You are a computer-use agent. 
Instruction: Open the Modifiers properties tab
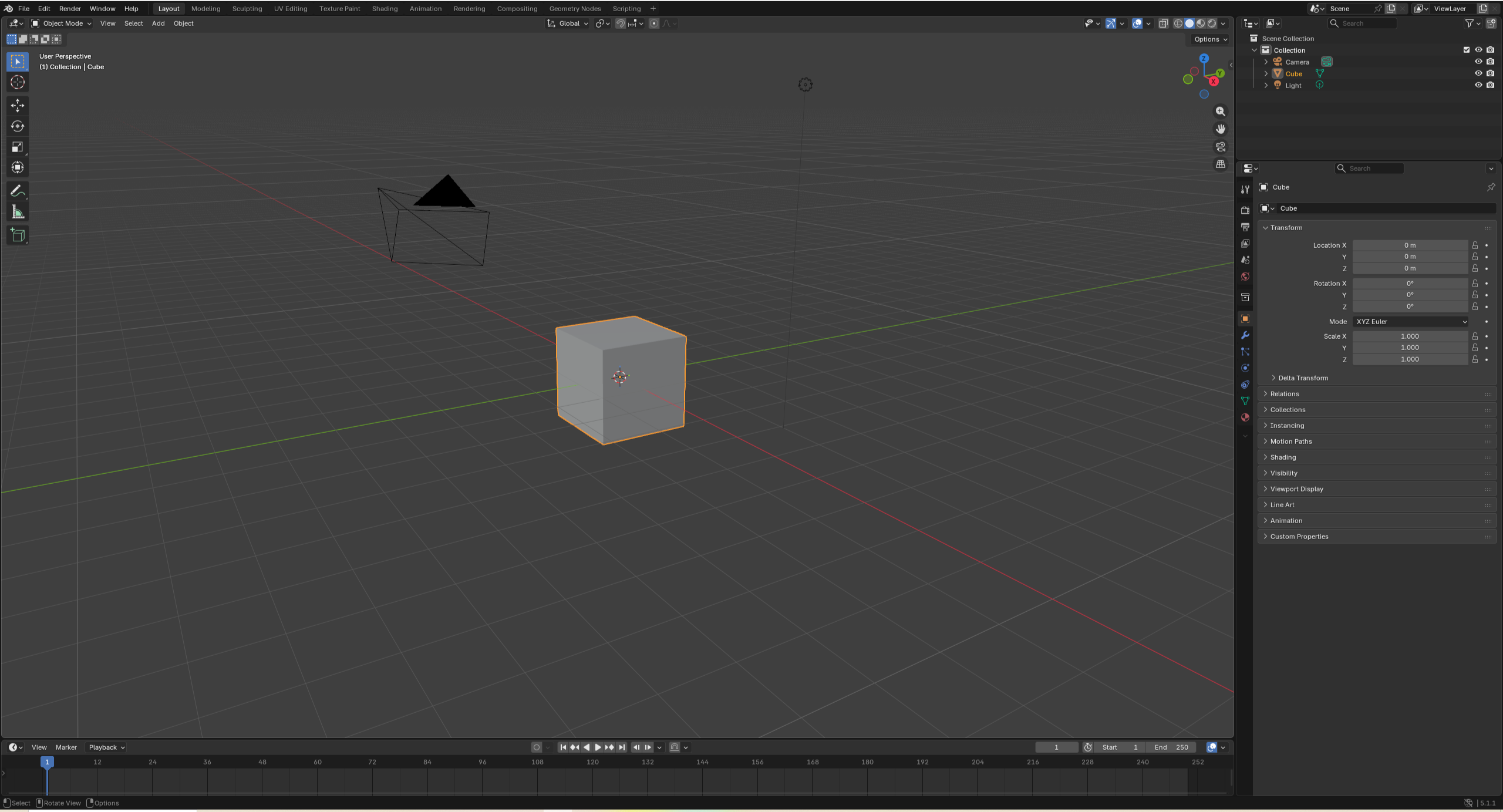click(x=1245, y=335)
